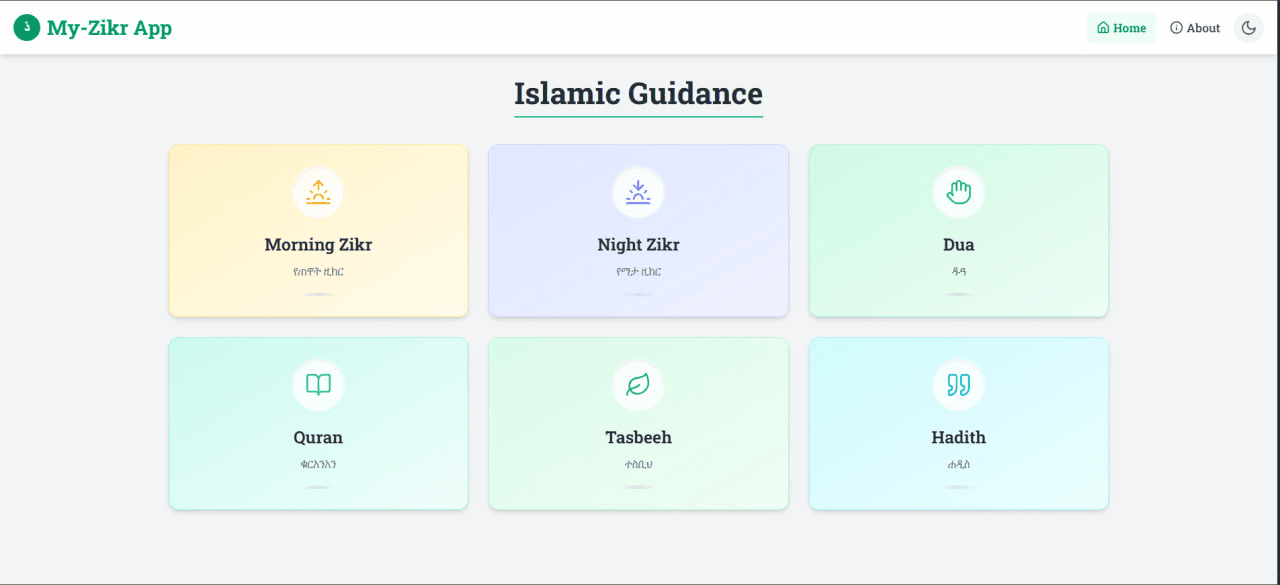Open the book icon on the Quran card

click(x=318, y=385)
